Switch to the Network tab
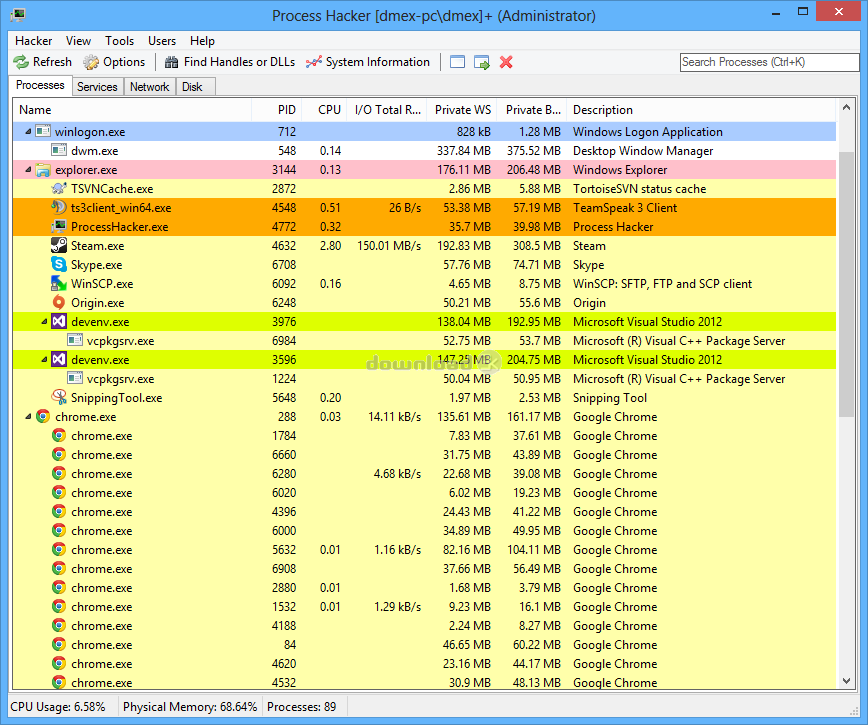 tap(149, 87)
